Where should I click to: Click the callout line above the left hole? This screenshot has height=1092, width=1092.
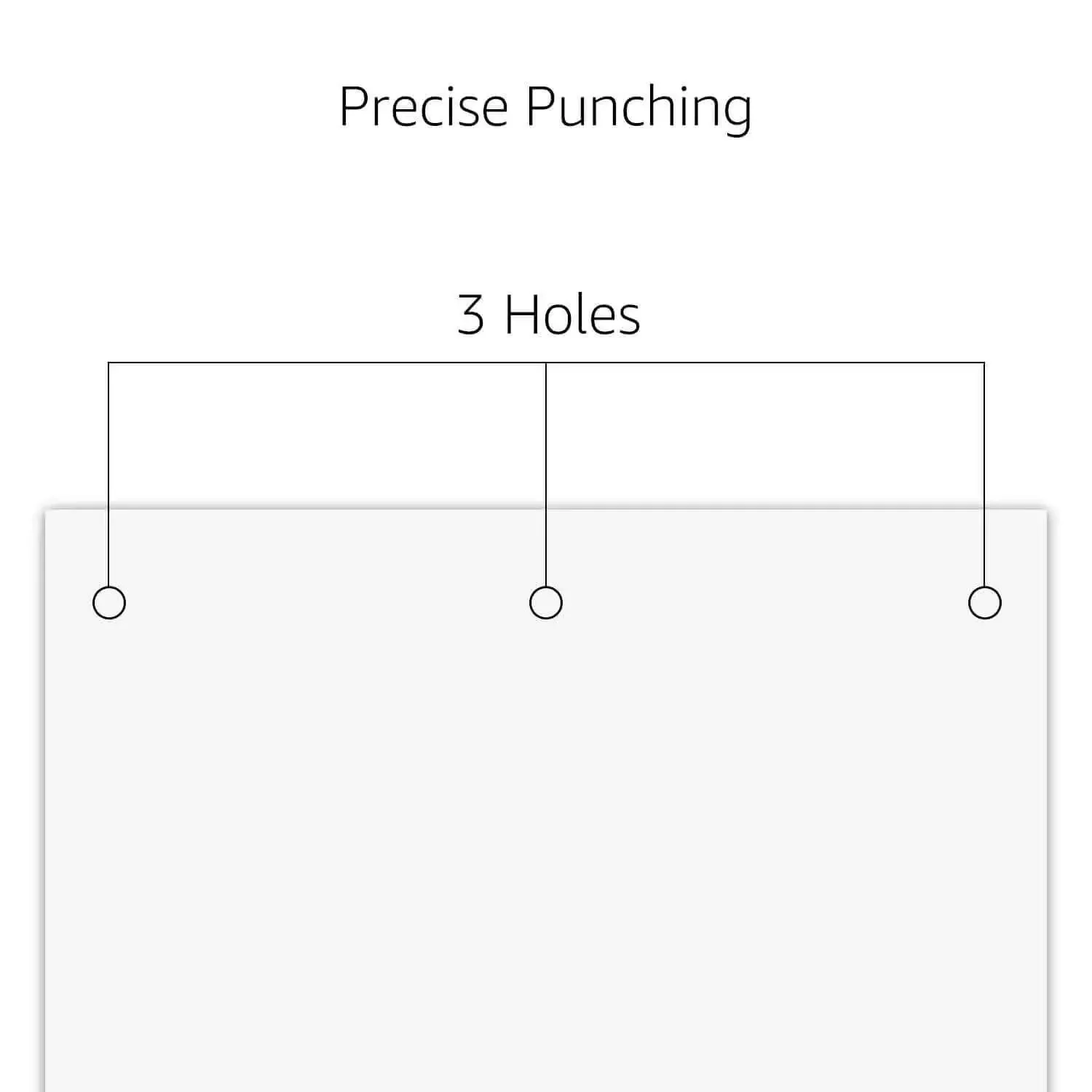(108, 475)
